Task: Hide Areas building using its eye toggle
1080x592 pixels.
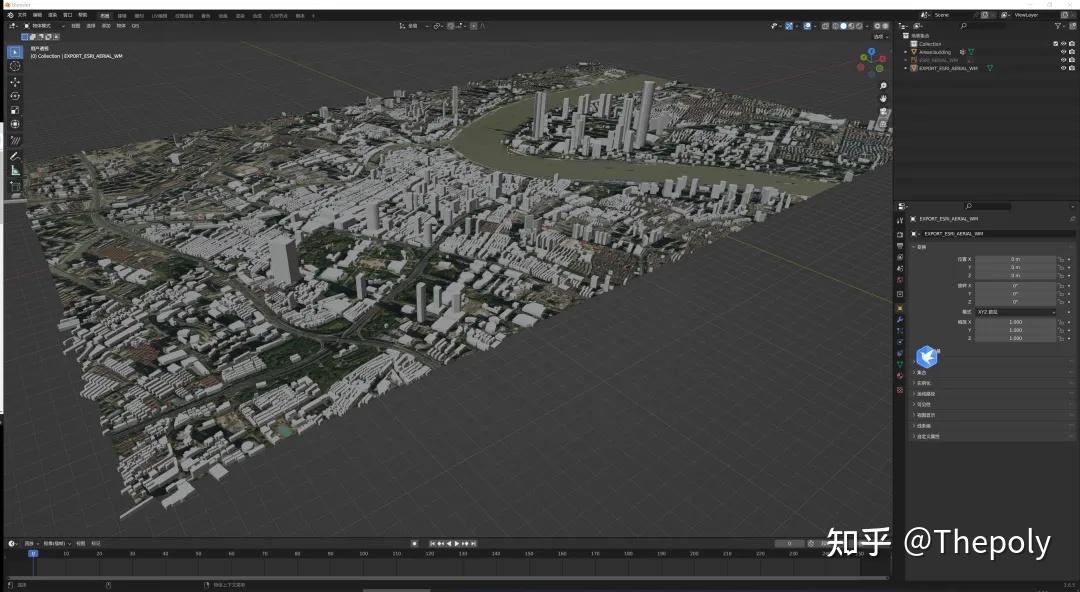Action: point(1064,51)
